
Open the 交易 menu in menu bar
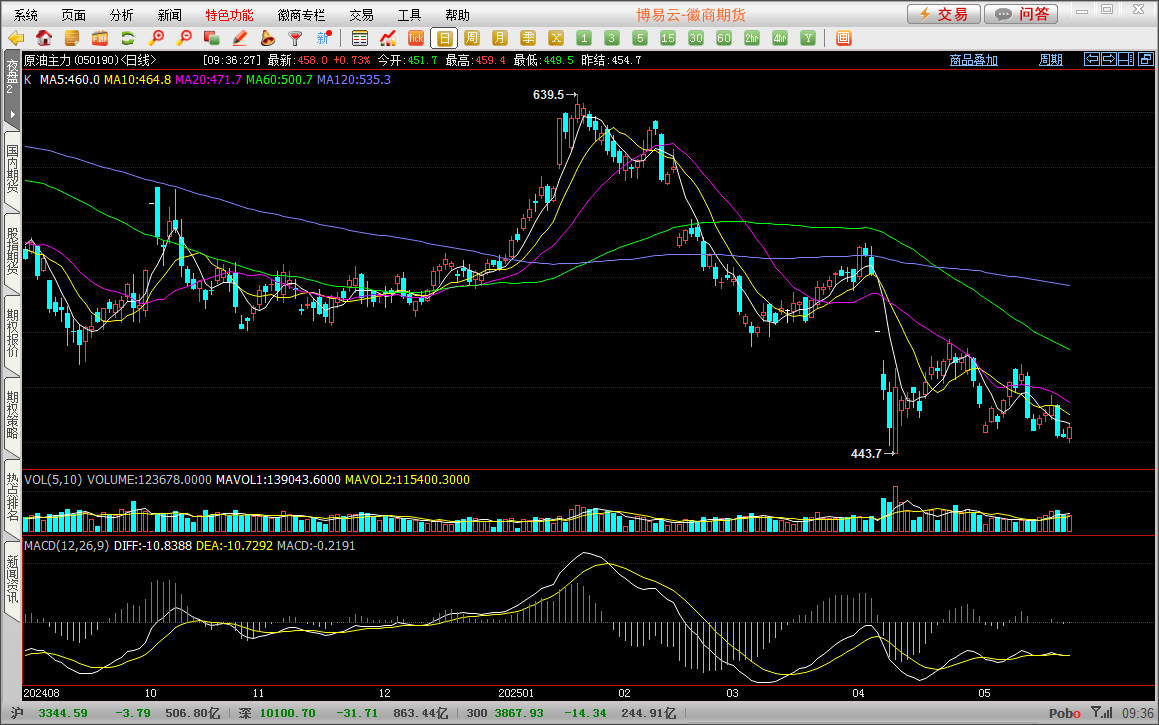(361, 15)
